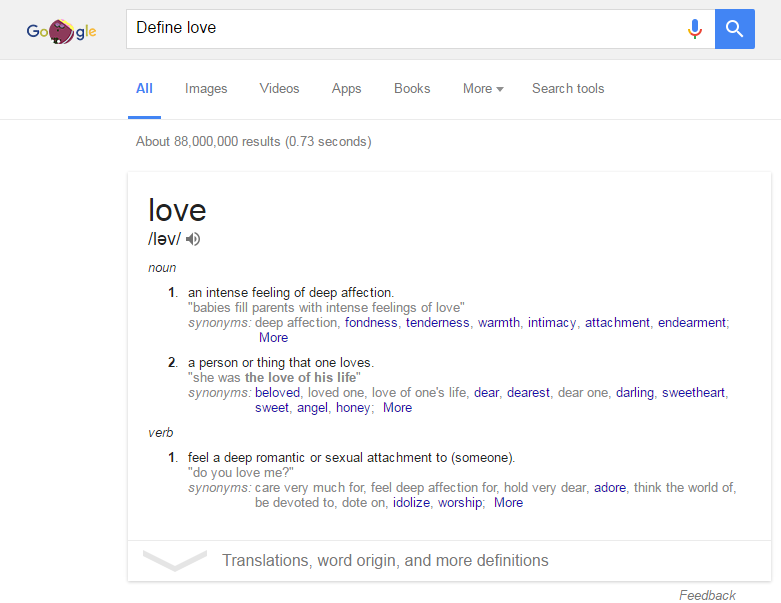Open the More search categories dropdown
The width and height of the screenshot is (781, 603).
tap(483, 88)
